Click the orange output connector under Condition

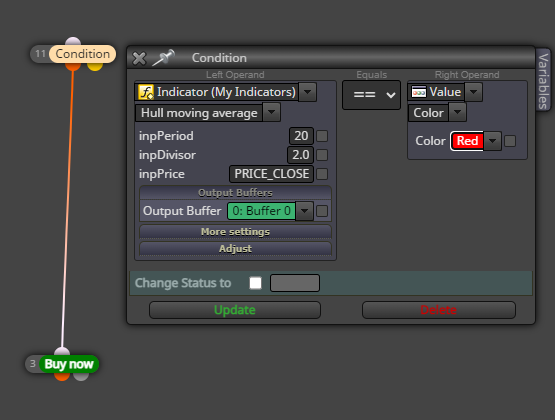tap(73, 66)
